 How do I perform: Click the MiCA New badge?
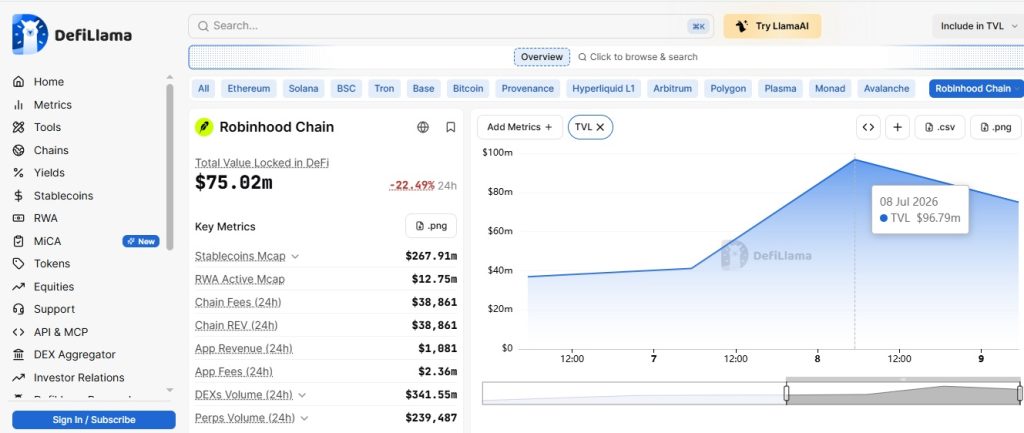point(141,242)
